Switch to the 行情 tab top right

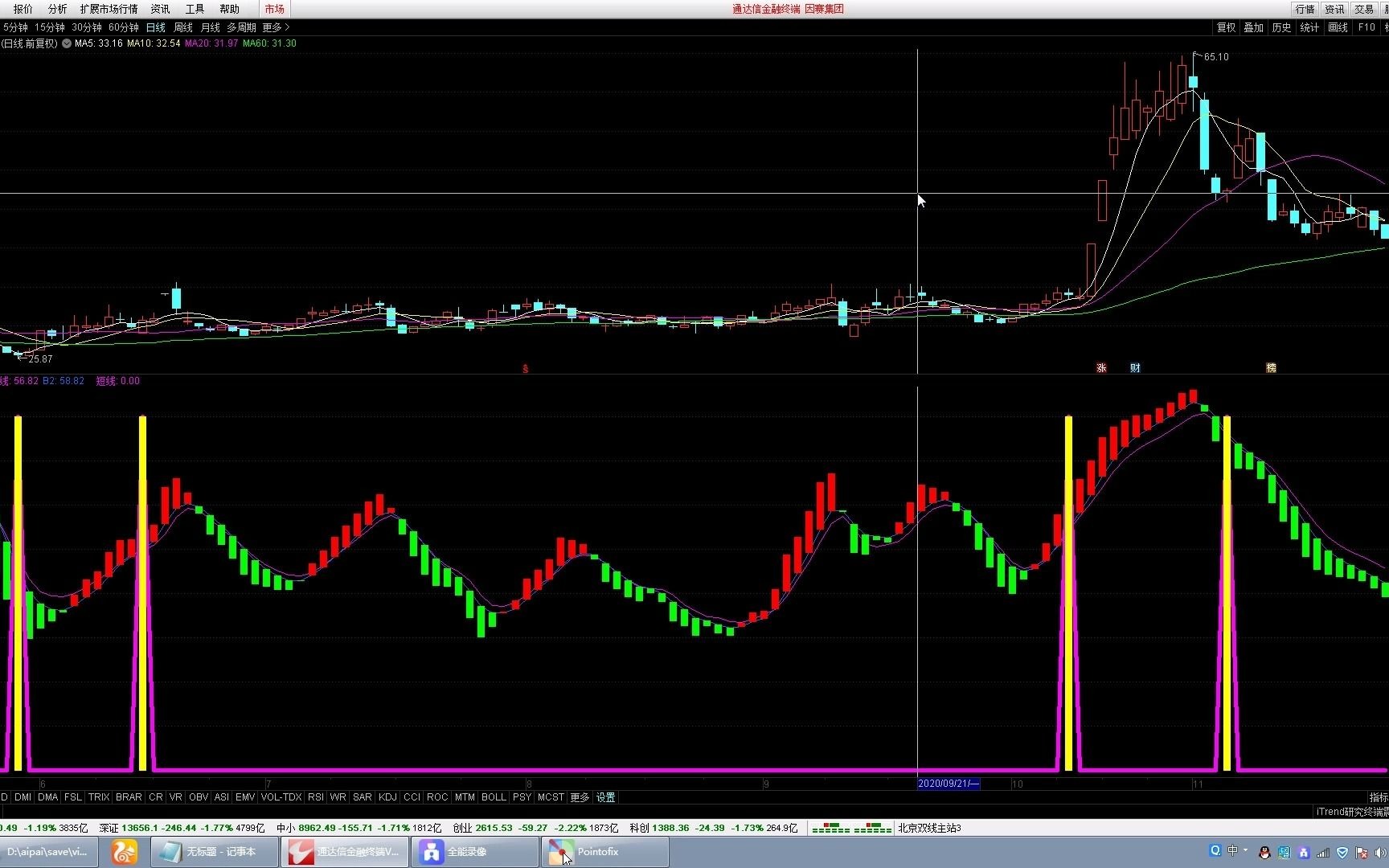(x=1305, y=9)
